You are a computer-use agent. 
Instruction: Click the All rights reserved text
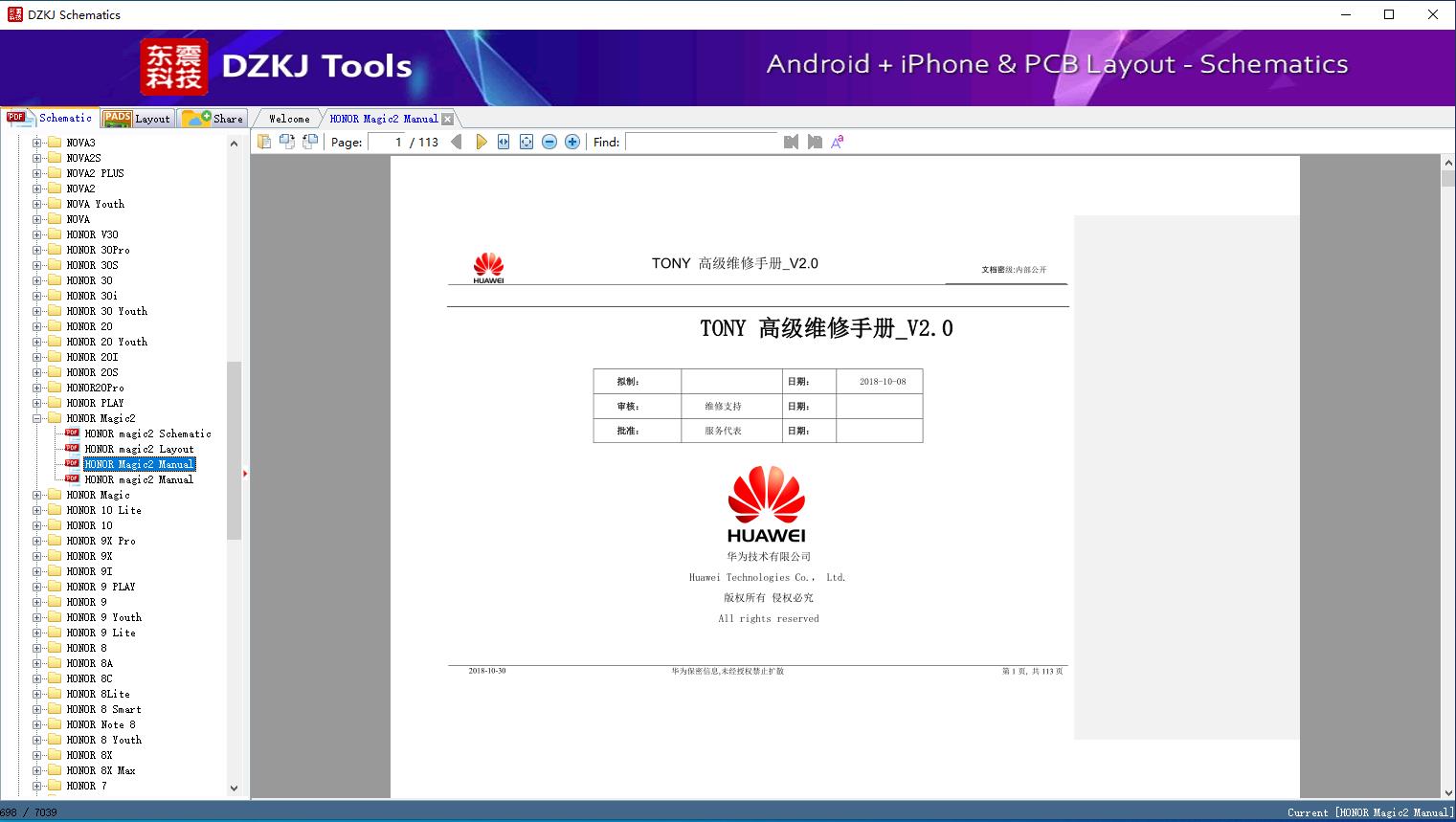click(769, 618)
